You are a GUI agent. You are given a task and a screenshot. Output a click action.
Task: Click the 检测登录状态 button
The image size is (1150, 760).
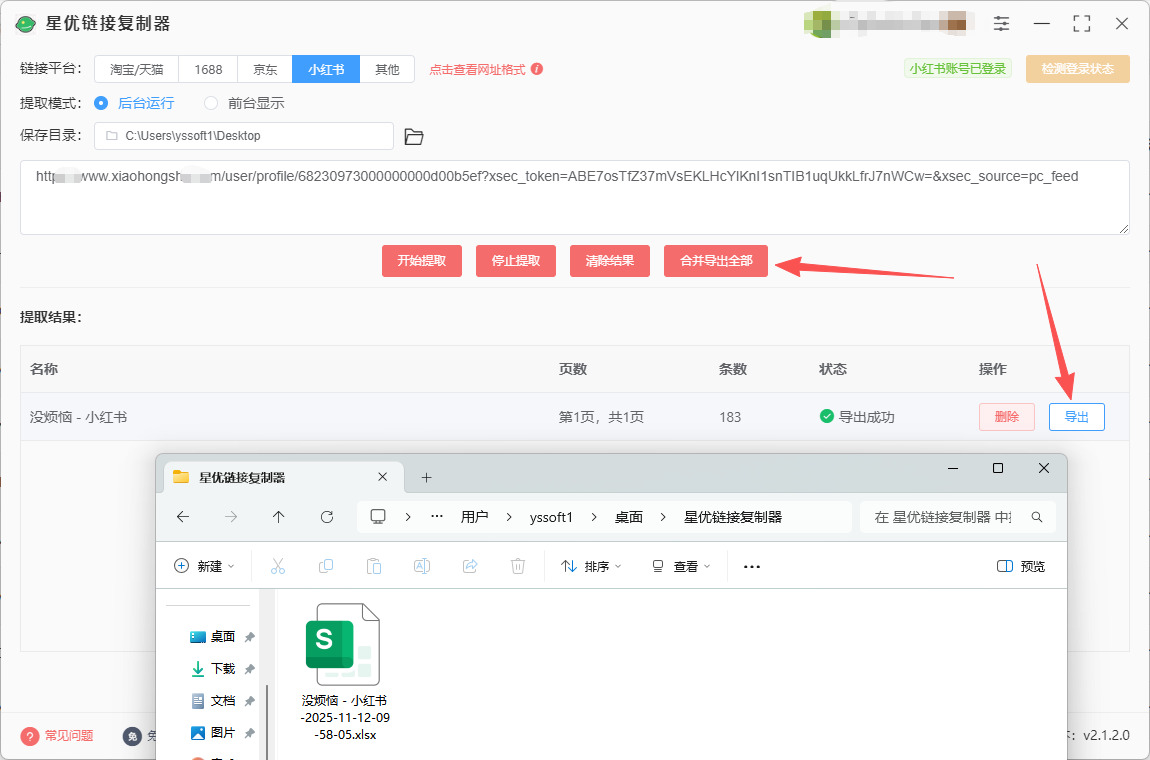click(x=1077, y=69)
